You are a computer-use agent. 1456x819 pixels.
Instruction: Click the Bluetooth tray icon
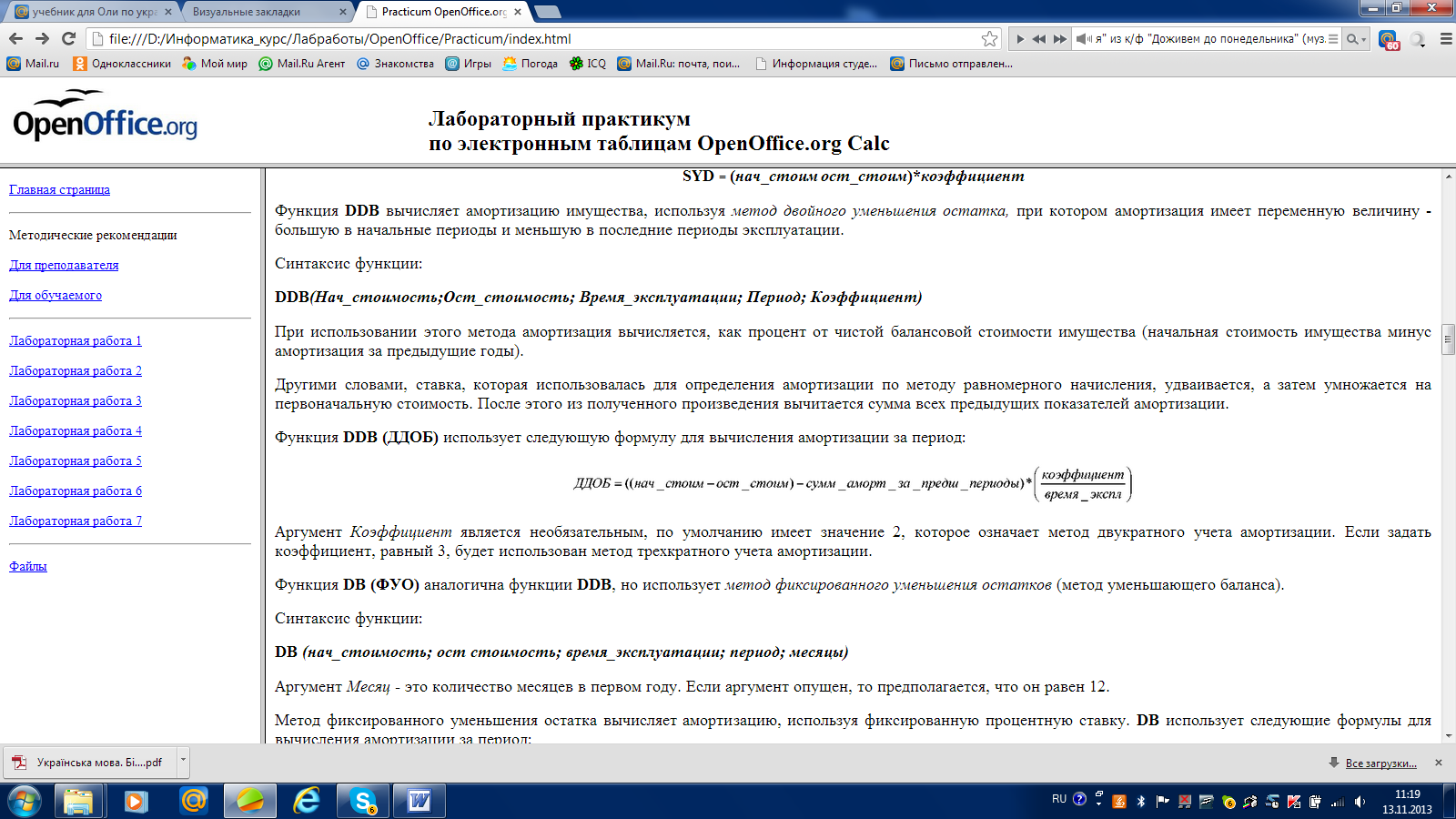(x=1141, y=802)
